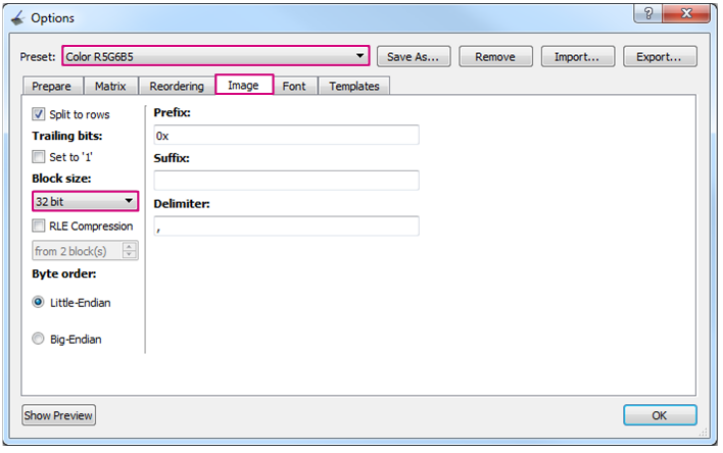This screenshot has width=723, height=453.
Task: Click the Export... button
Action: 659,57
